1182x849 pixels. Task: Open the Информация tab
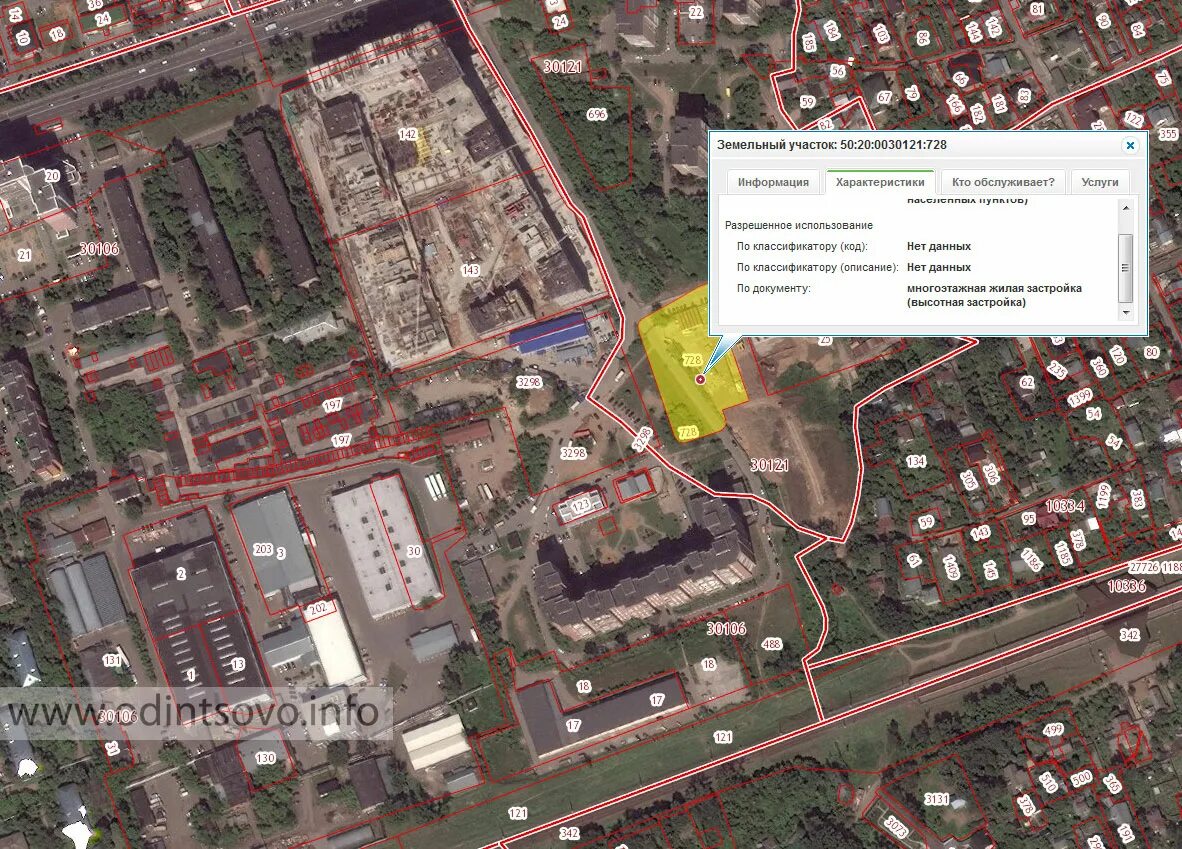(x=773, y=182)
